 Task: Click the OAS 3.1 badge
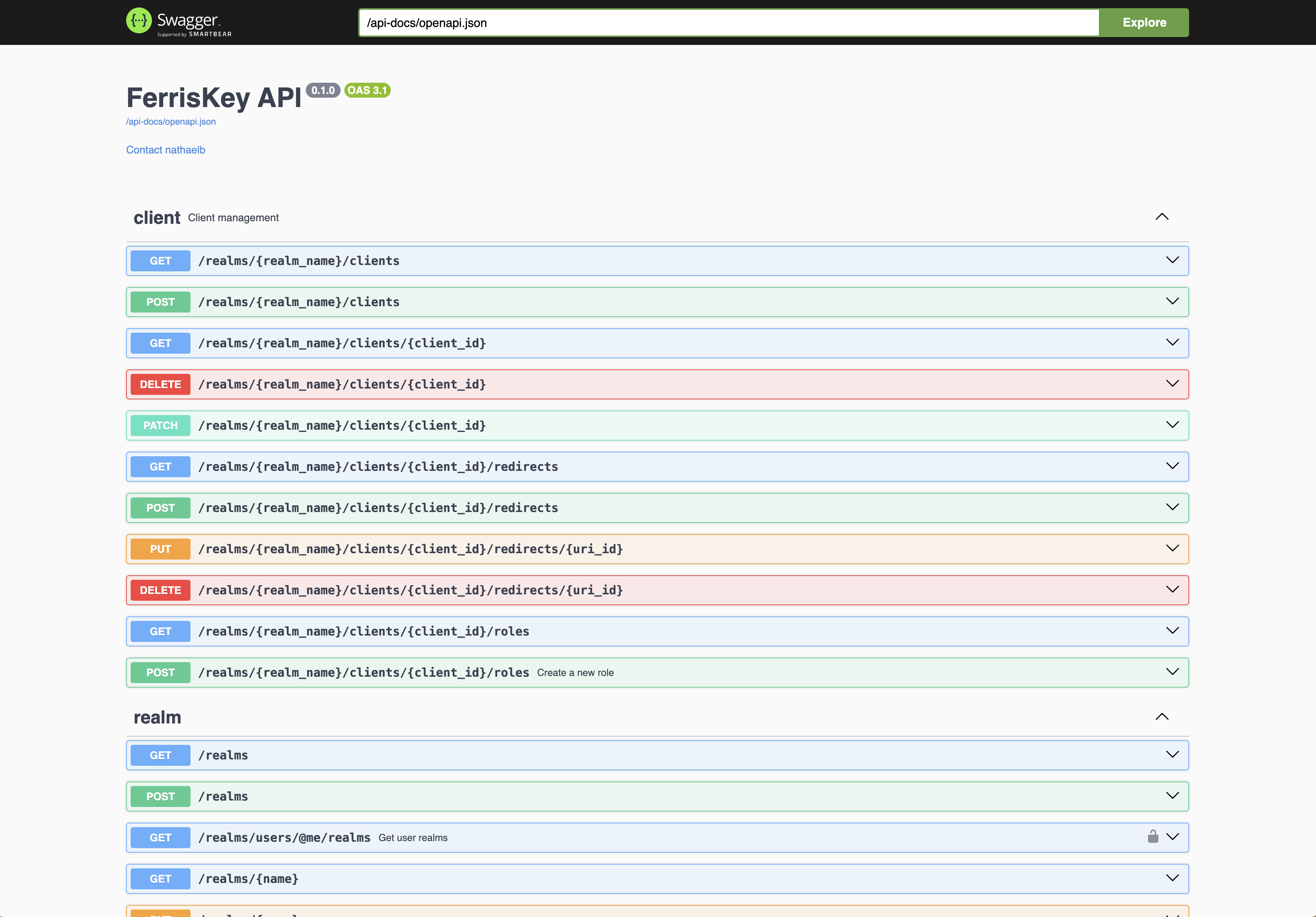367,91
